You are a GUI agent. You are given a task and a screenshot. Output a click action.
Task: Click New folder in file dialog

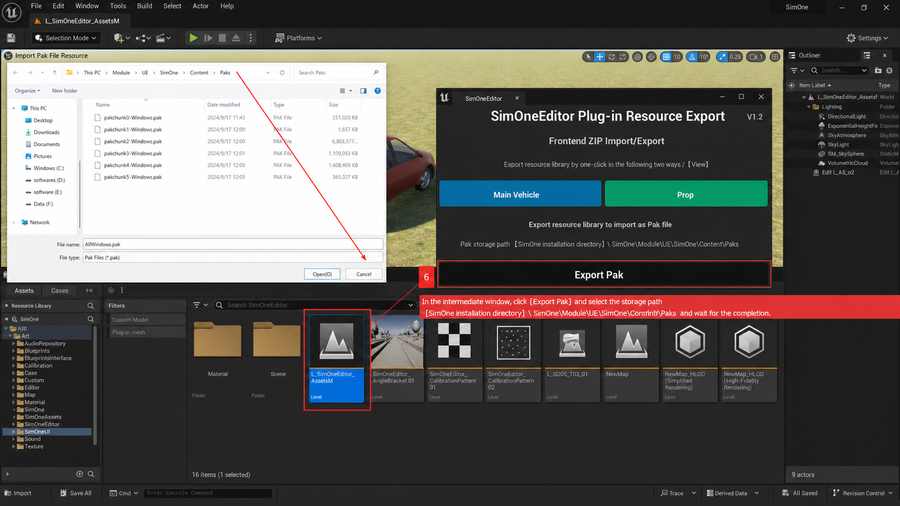coord(64,91)
